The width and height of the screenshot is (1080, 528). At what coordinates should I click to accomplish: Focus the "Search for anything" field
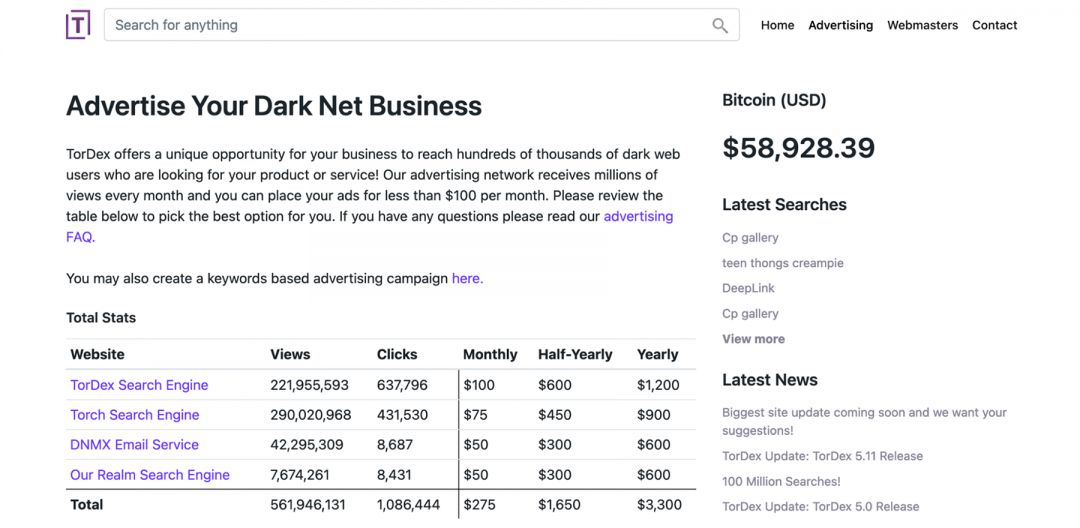pyautogui.click(x=410, y=25)
